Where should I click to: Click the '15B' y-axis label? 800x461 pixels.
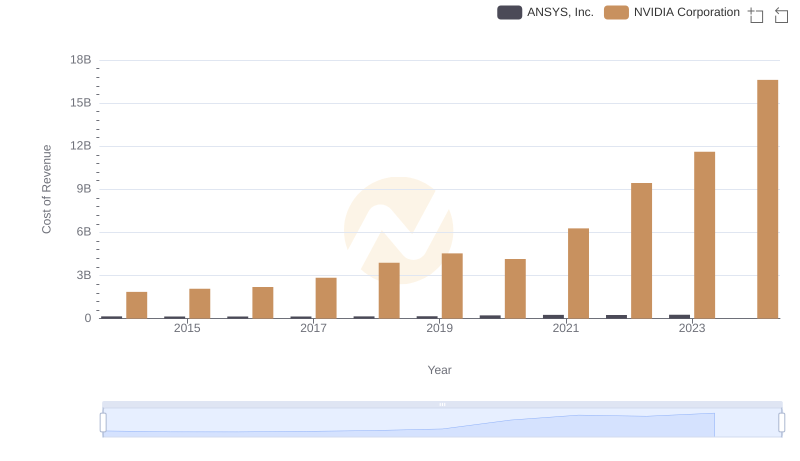pyautogui.click(x=81, y=103)
